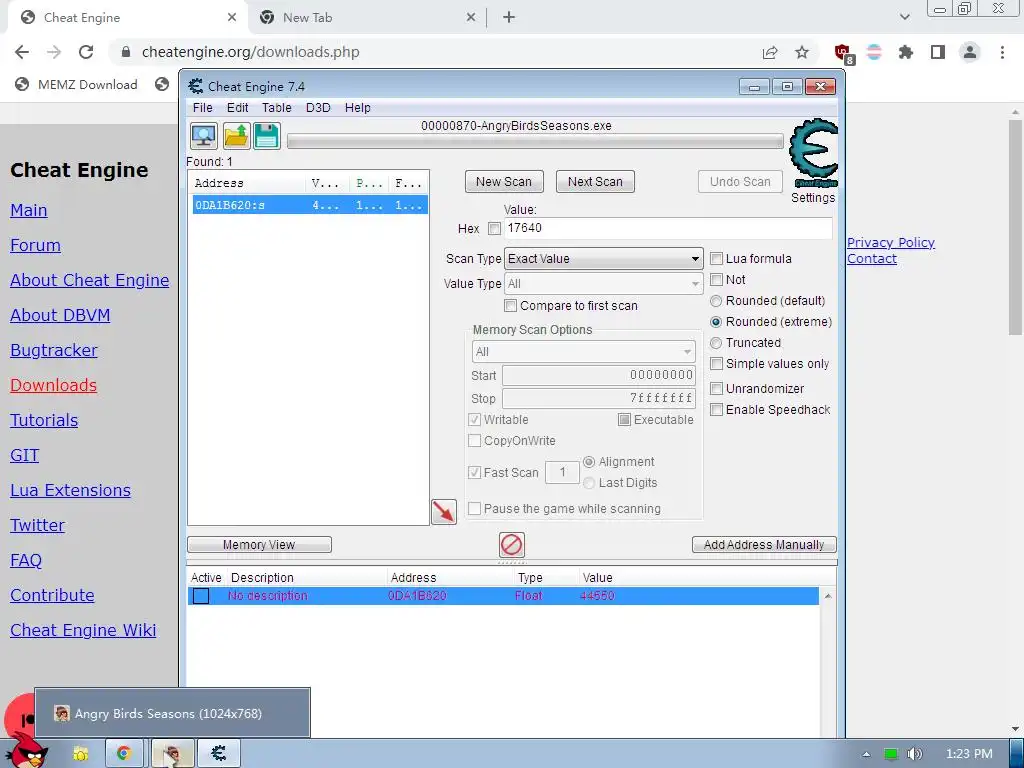Open the Downloads link on the website
Screen dimensions: 1024x768
54,385
